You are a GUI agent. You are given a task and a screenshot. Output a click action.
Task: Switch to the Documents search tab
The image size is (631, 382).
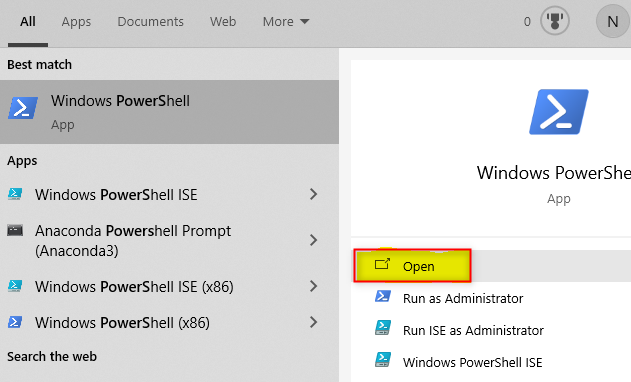[x=150, y=21]
